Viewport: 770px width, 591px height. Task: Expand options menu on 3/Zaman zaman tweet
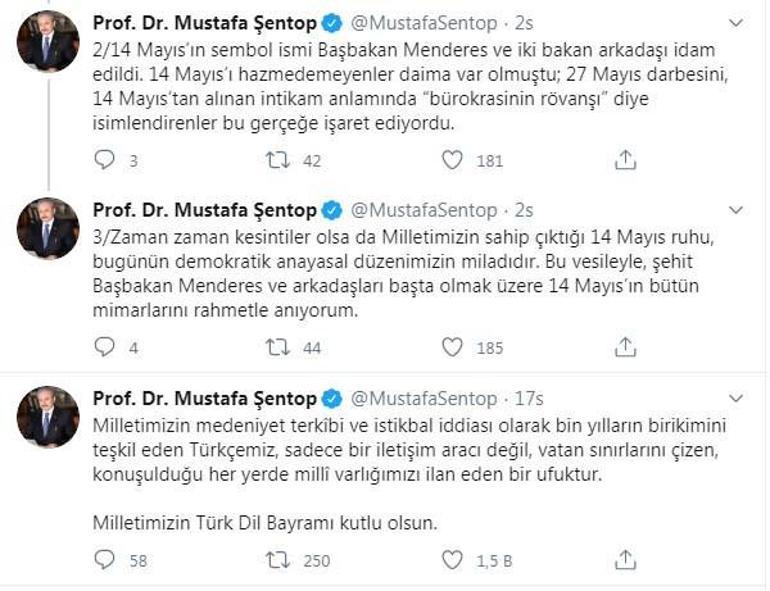tap(738, 210)
